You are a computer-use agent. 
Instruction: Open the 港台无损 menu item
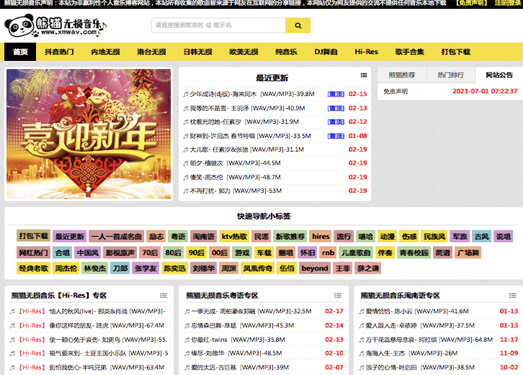[x=151, y=52]
